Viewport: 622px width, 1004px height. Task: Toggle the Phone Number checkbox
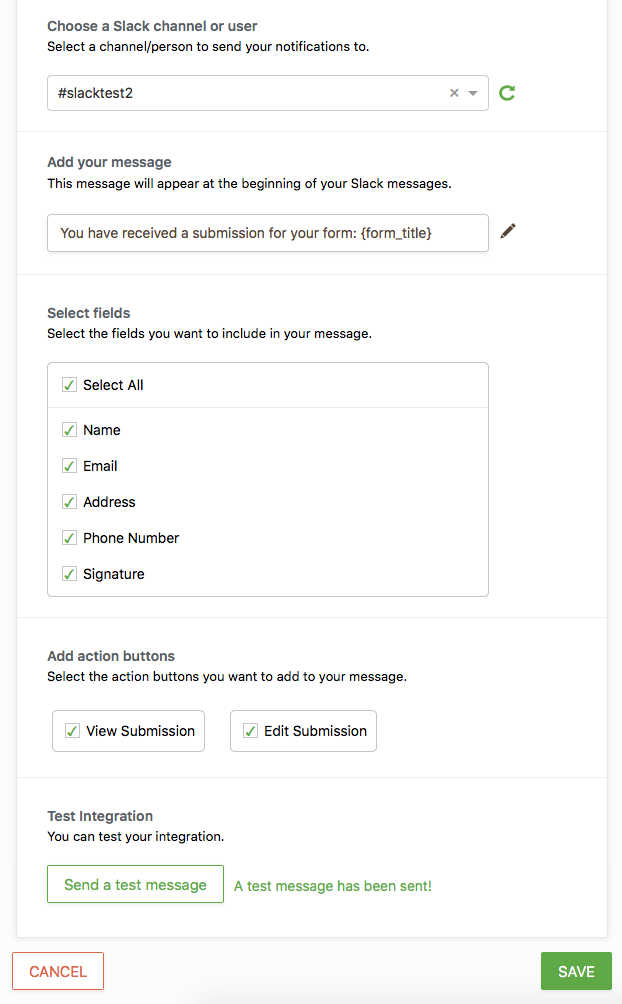pyautogui.click(x=70, y=538)
